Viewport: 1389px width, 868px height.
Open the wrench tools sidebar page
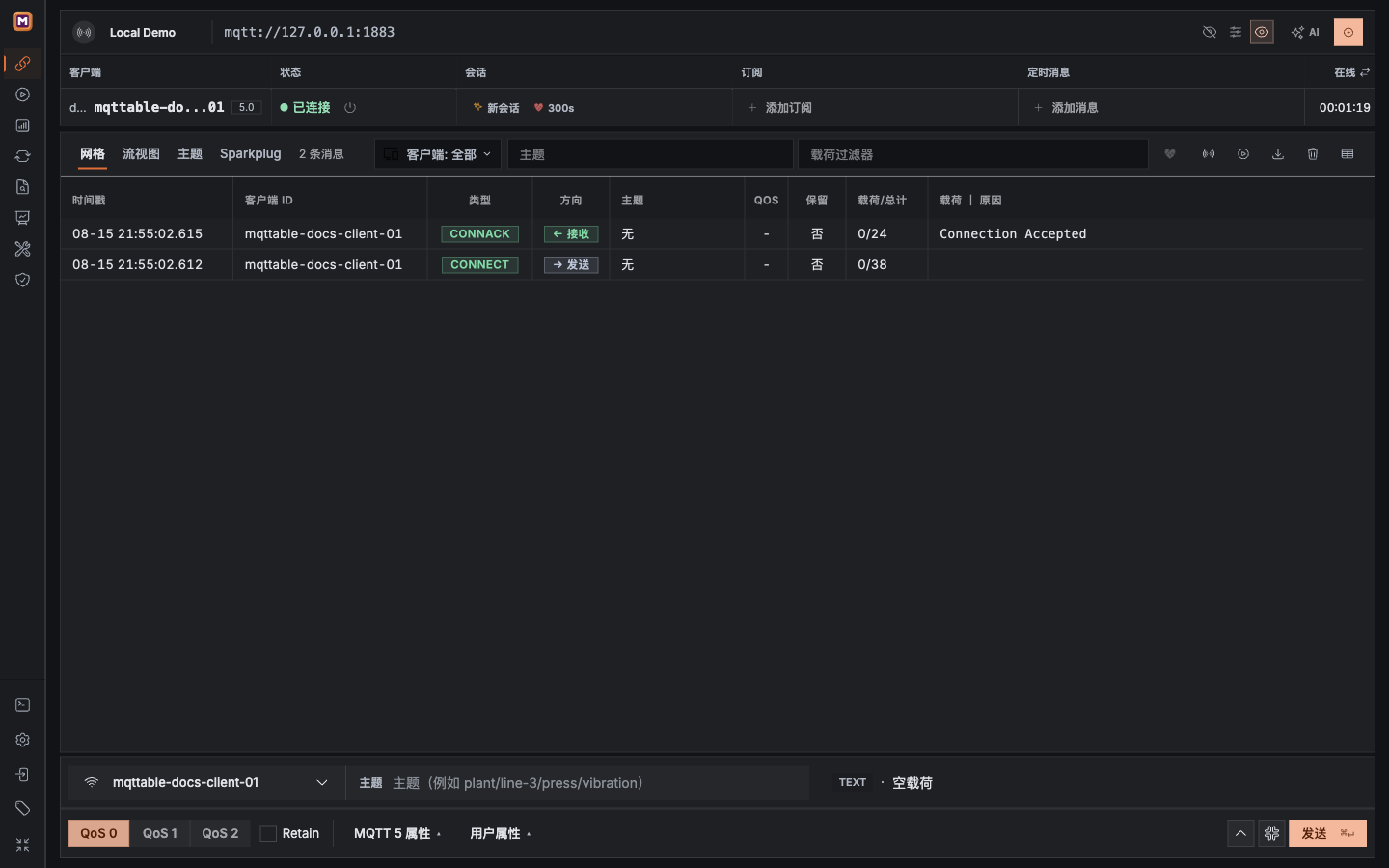(22, 249)
